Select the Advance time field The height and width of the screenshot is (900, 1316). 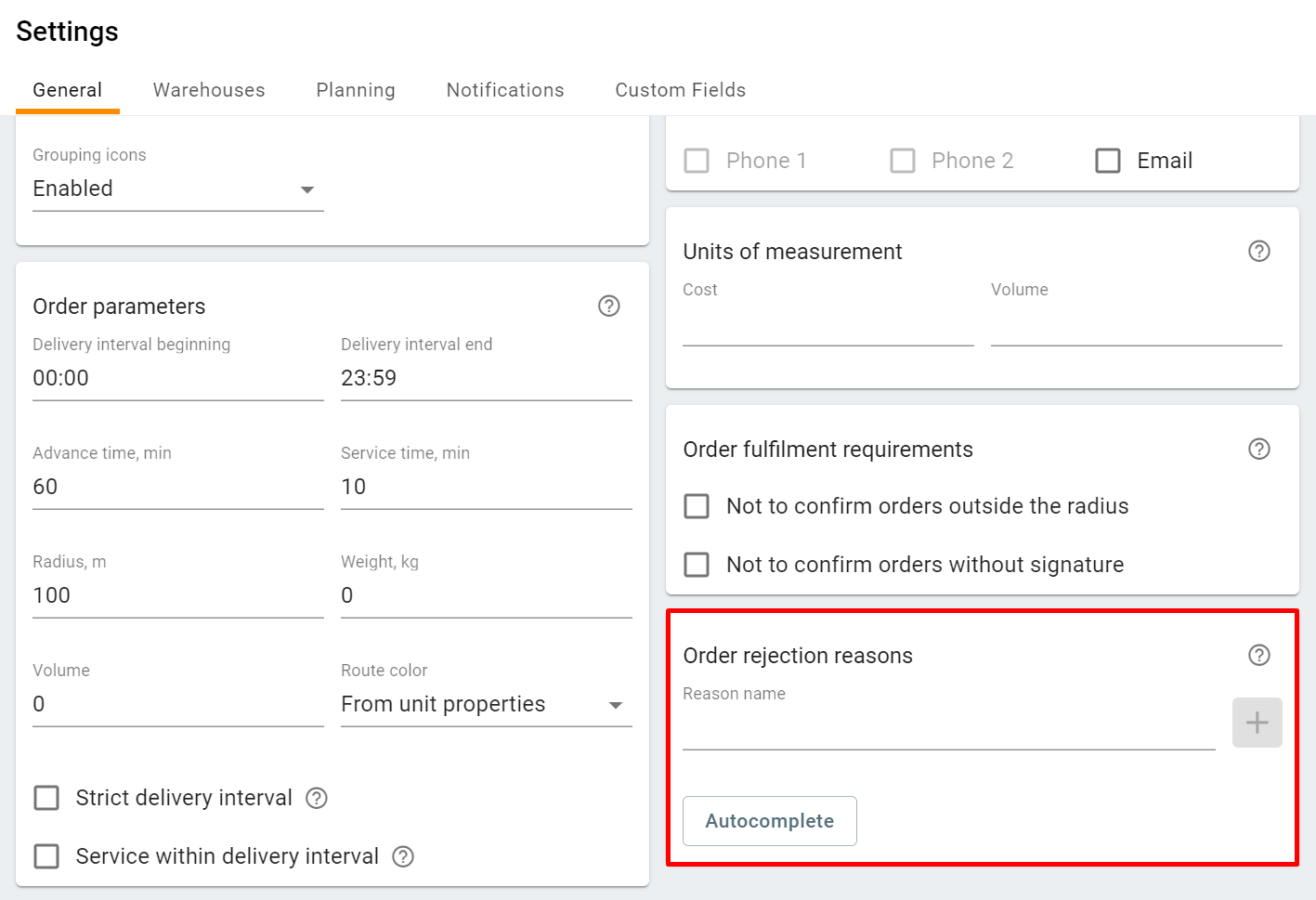coord(177,487)
